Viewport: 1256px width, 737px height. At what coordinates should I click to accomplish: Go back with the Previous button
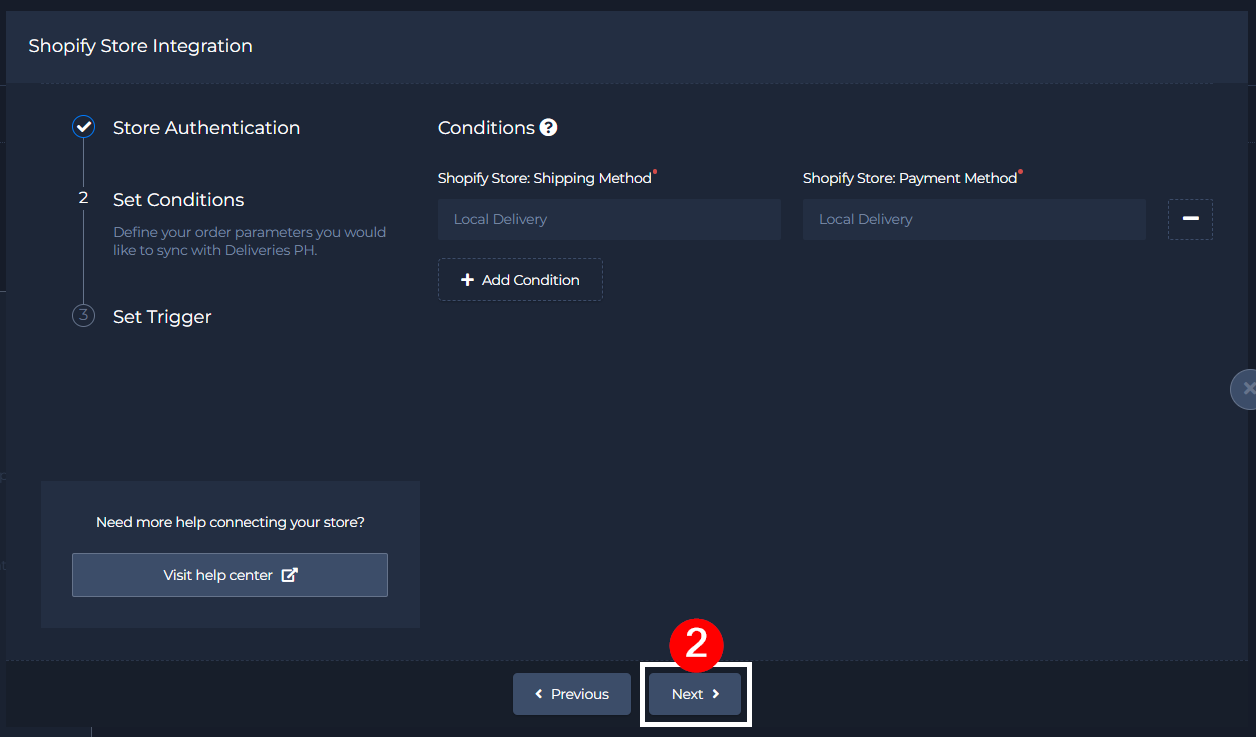(572, 694)
